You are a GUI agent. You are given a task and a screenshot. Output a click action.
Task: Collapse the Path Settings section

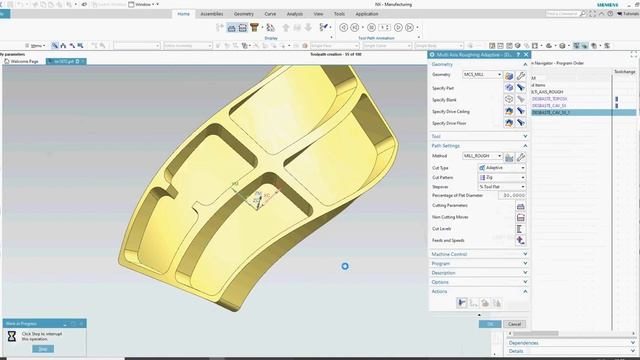[525, 146]
